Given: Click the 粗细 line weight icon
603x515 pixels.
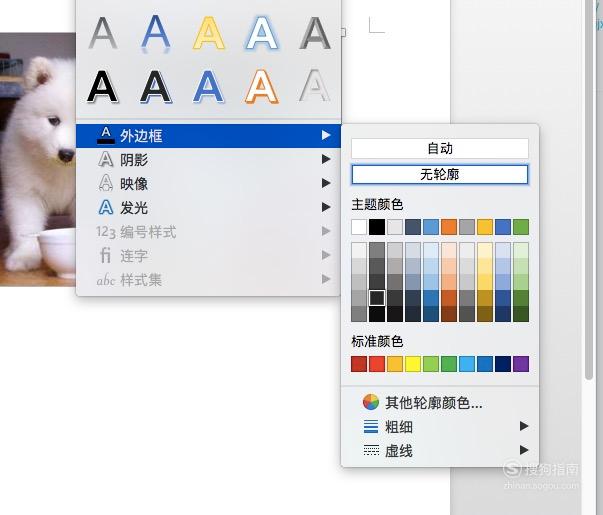Looking at the screenshot, I should 371,426.
